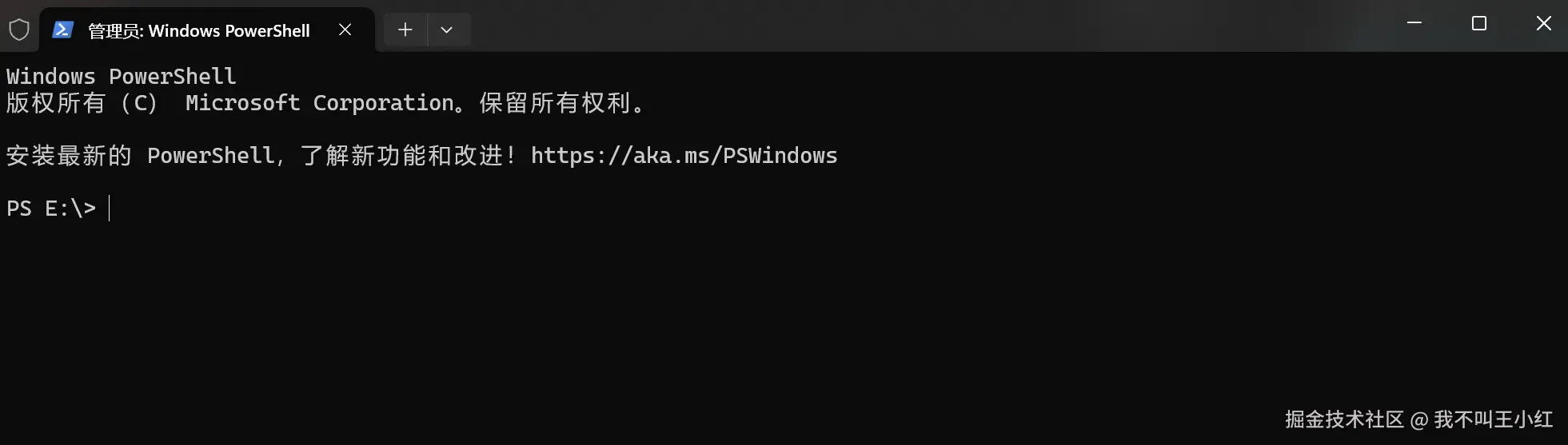Expand the new tab profile dropdown chevron
1568x445 pixels.
click(x=447, y=30)
